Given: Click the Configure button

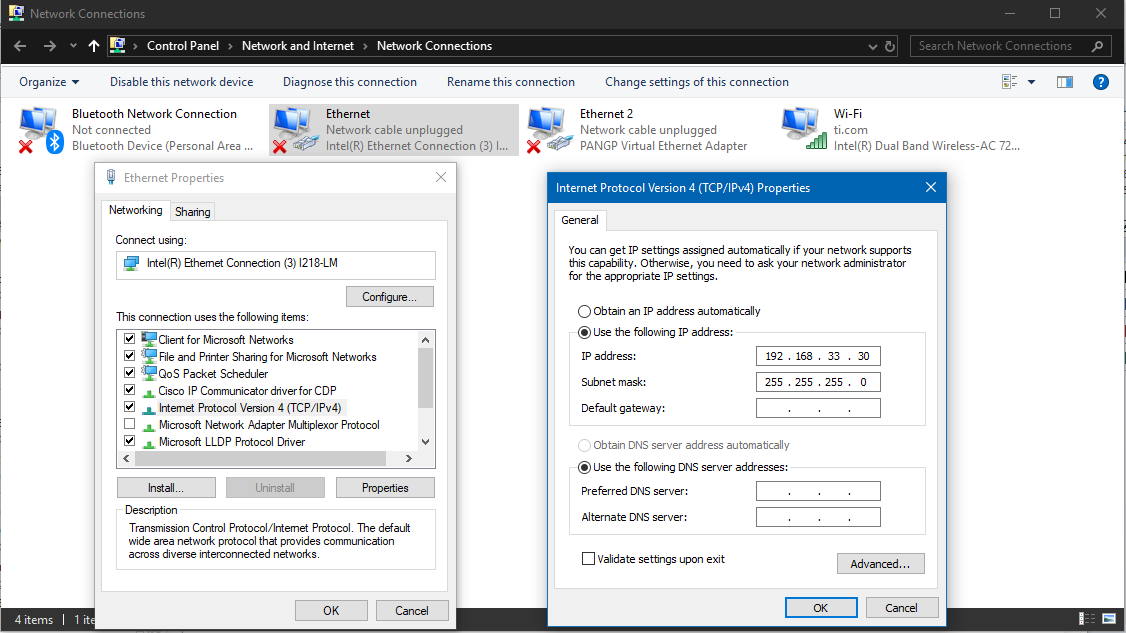Looking at the screenshot, I should (390, 297).
